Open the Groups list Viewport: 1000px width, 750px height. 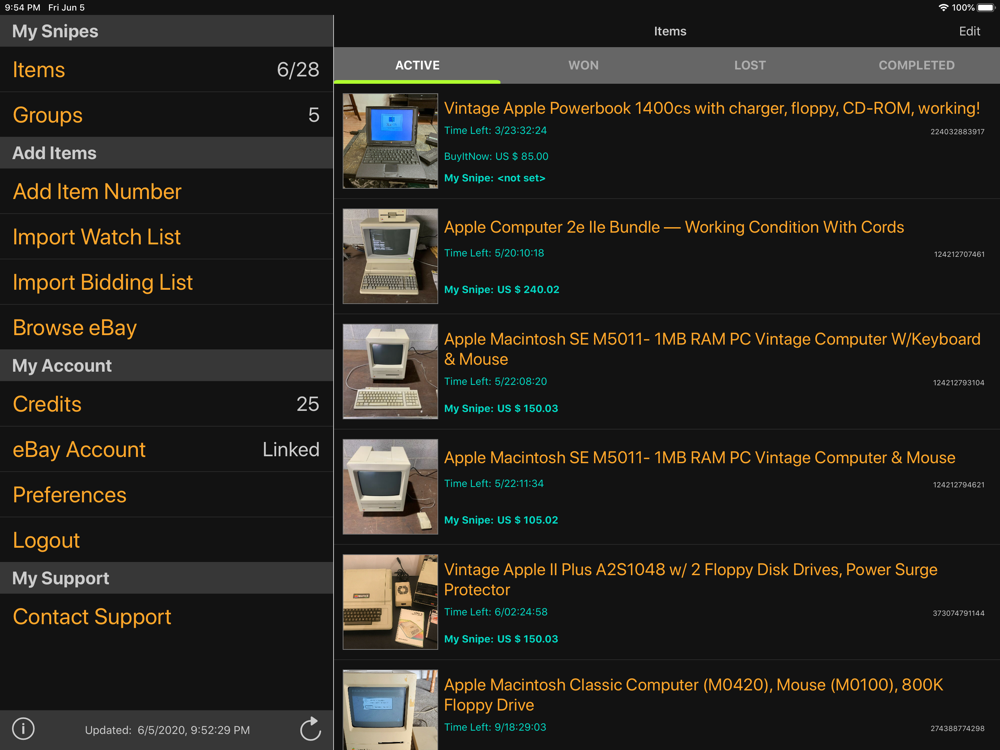coord(166,115)
